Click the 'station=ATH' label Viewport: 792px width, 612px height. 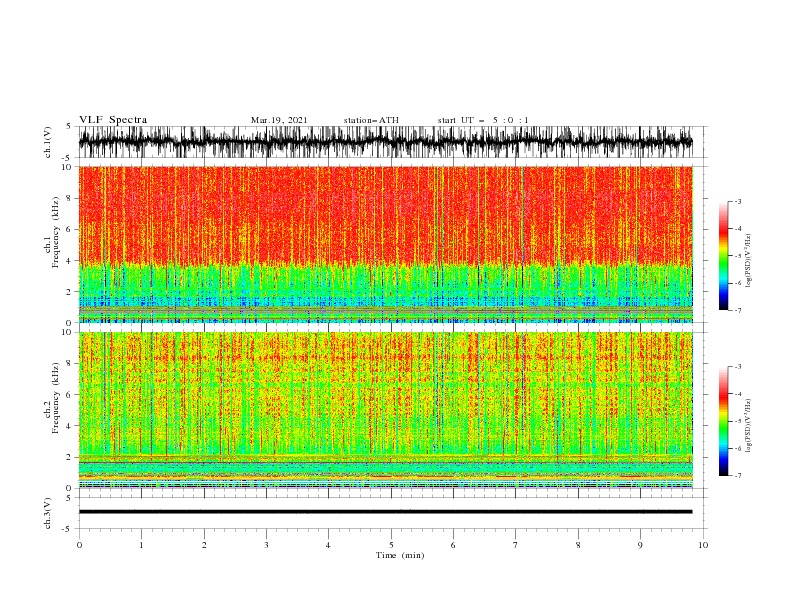[x=371, y=120]
